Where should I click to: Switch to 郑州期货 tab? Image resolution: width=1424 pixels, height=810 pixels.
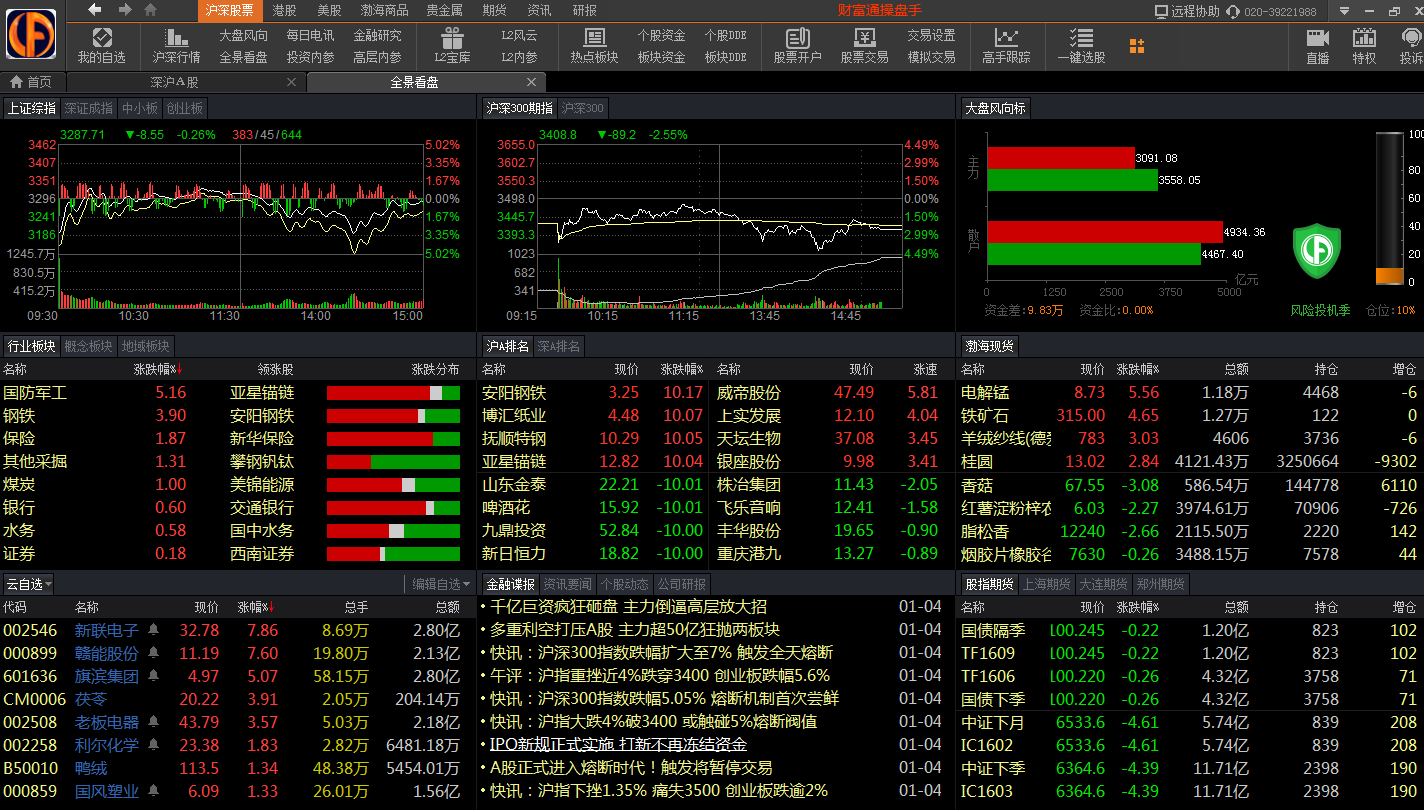click(1161, 584)
